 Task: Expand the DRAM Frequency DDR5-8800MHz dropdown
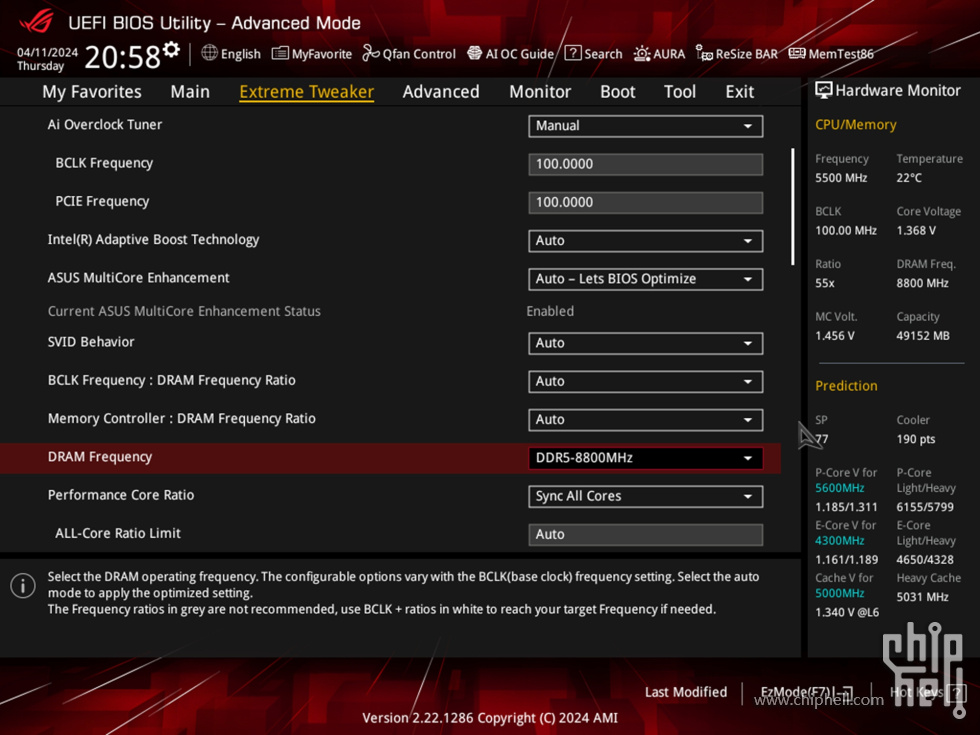(645, 458)
